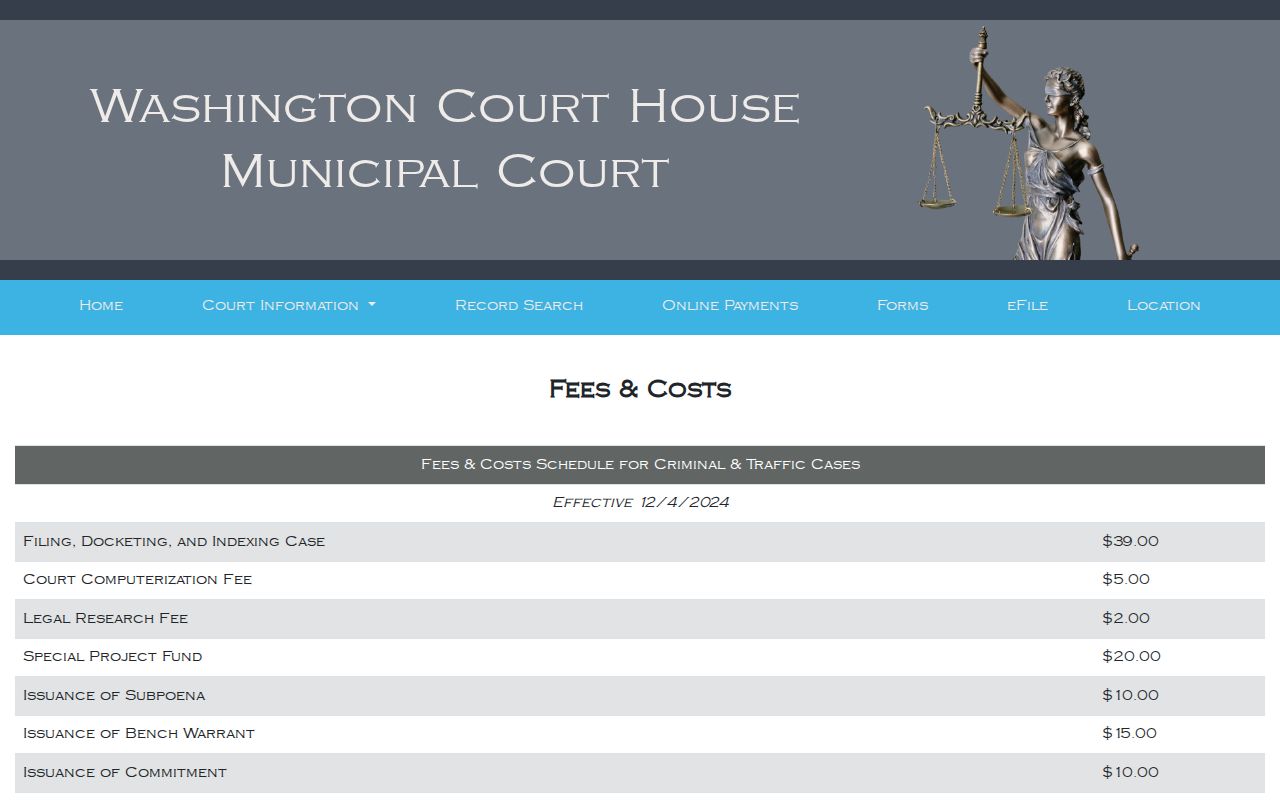Select the Issuance of Commitment row
The height and width of the screenshot is (800, 1280).
pos(640,772)
